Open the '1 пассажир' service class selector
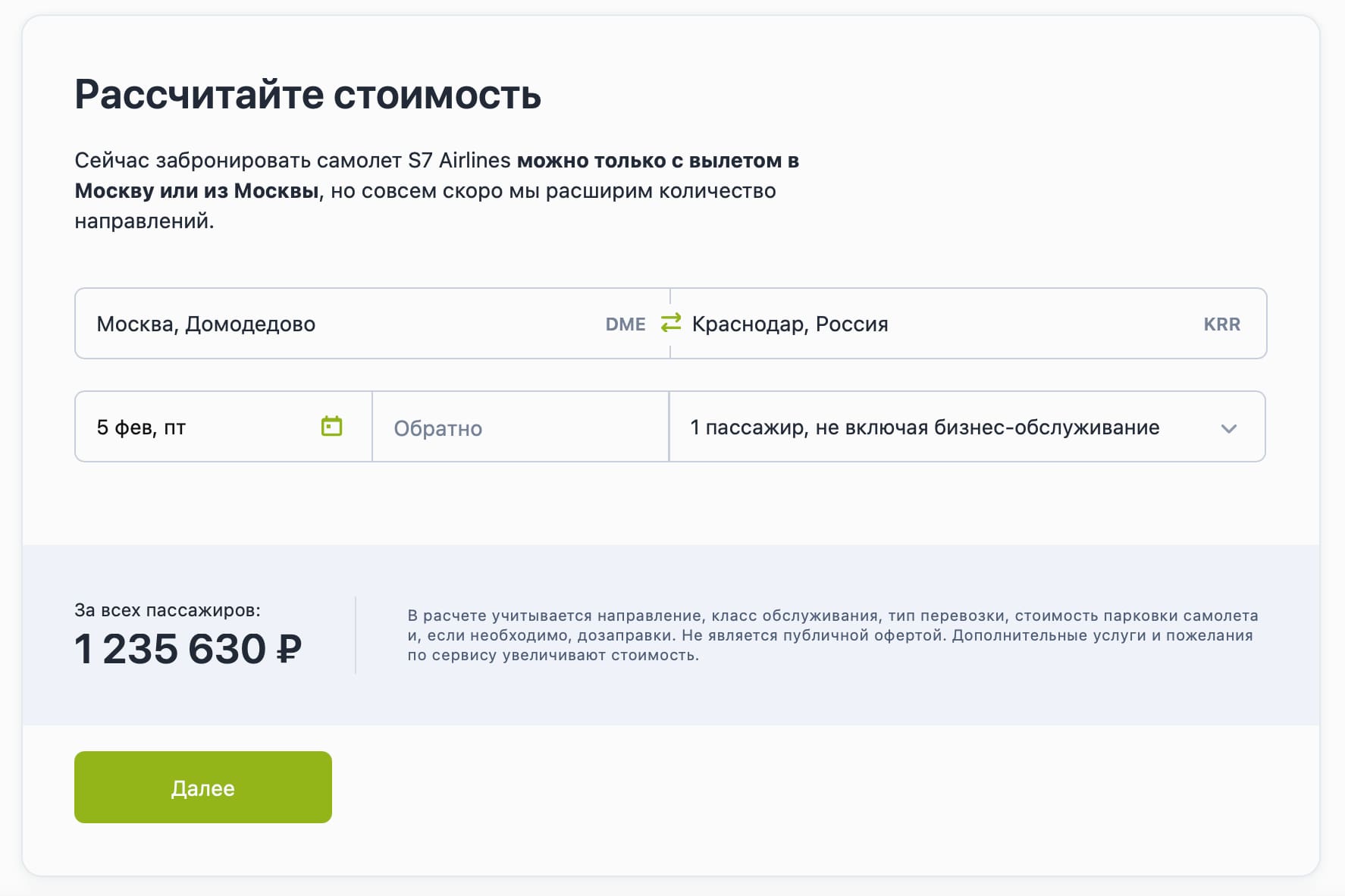 [923, 428]
